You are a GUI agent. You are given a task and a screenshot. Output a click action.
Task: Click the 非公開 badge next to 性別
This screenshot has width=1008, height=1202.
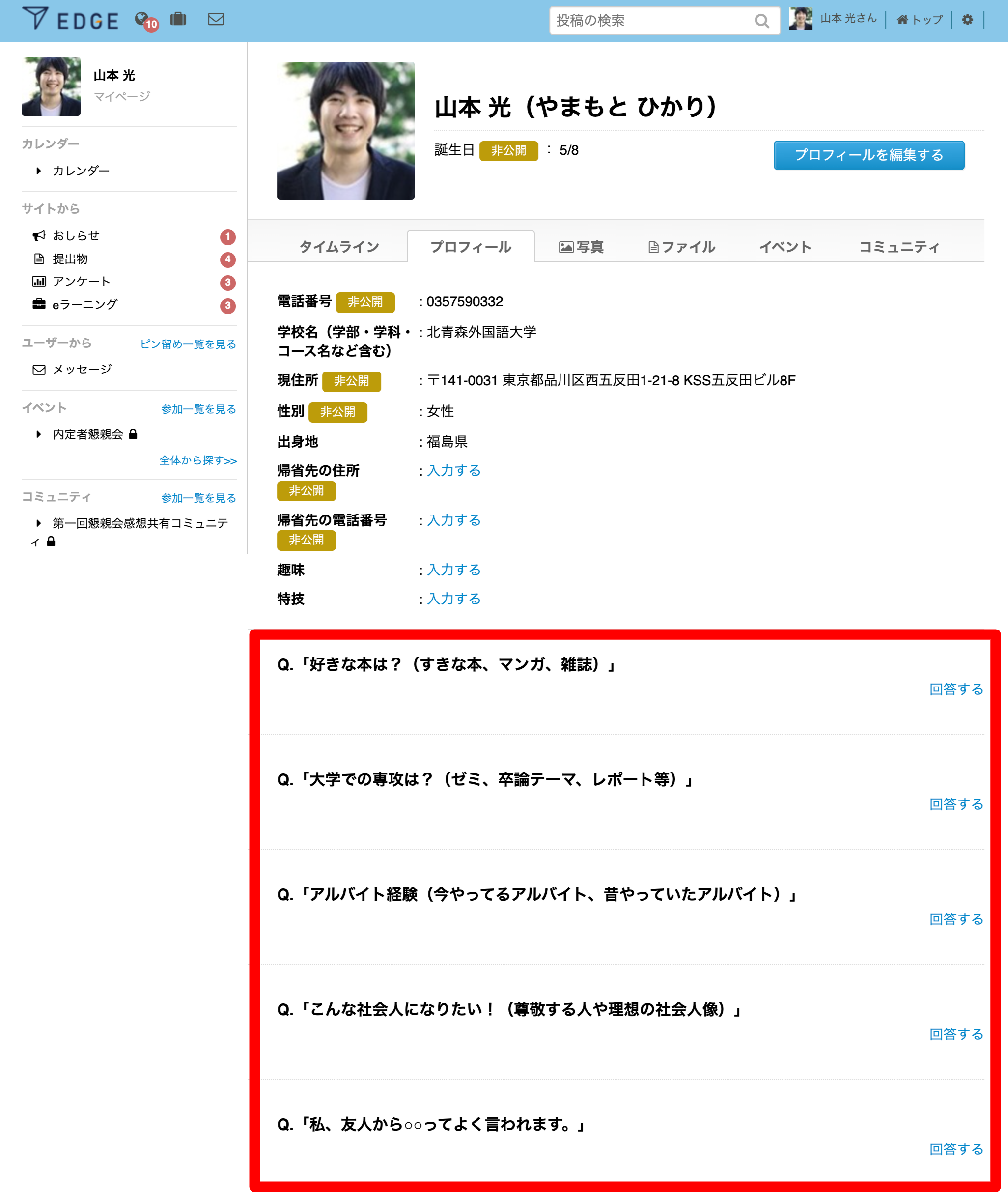337,412
